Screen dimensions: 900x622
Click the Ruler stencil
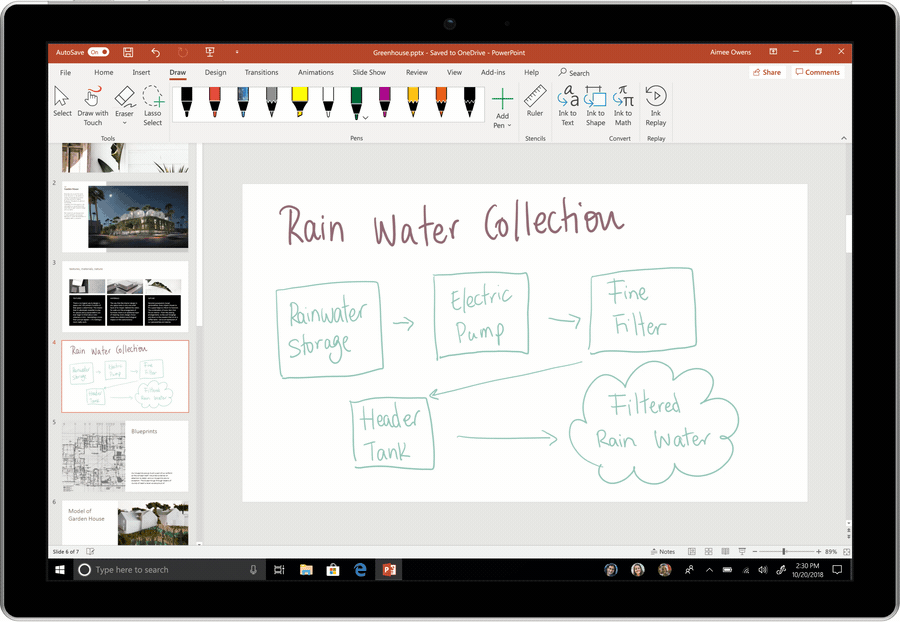pos(535,100)
